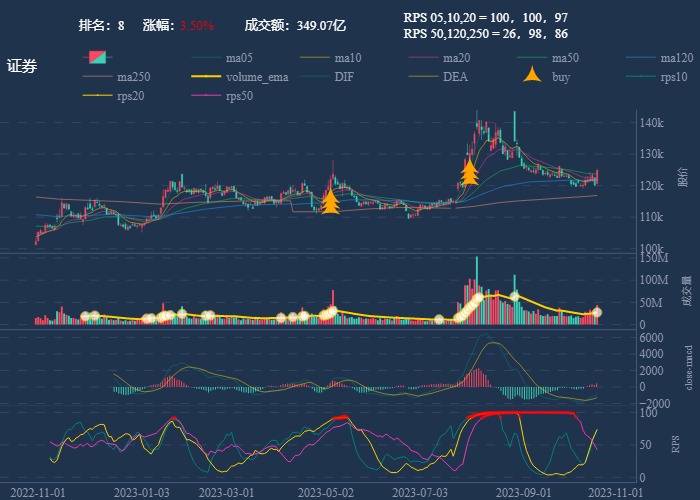Click the red 涨幅 percentage value
The height and width of the screenshot is (500, 700).
pos(197,25)
